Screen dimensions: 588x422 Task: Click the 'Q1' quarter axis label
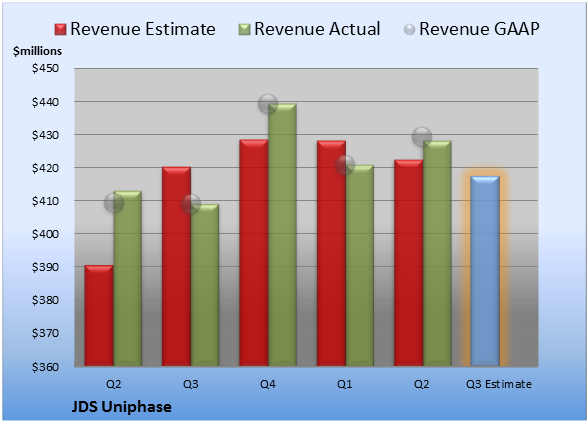pos(345,384)
